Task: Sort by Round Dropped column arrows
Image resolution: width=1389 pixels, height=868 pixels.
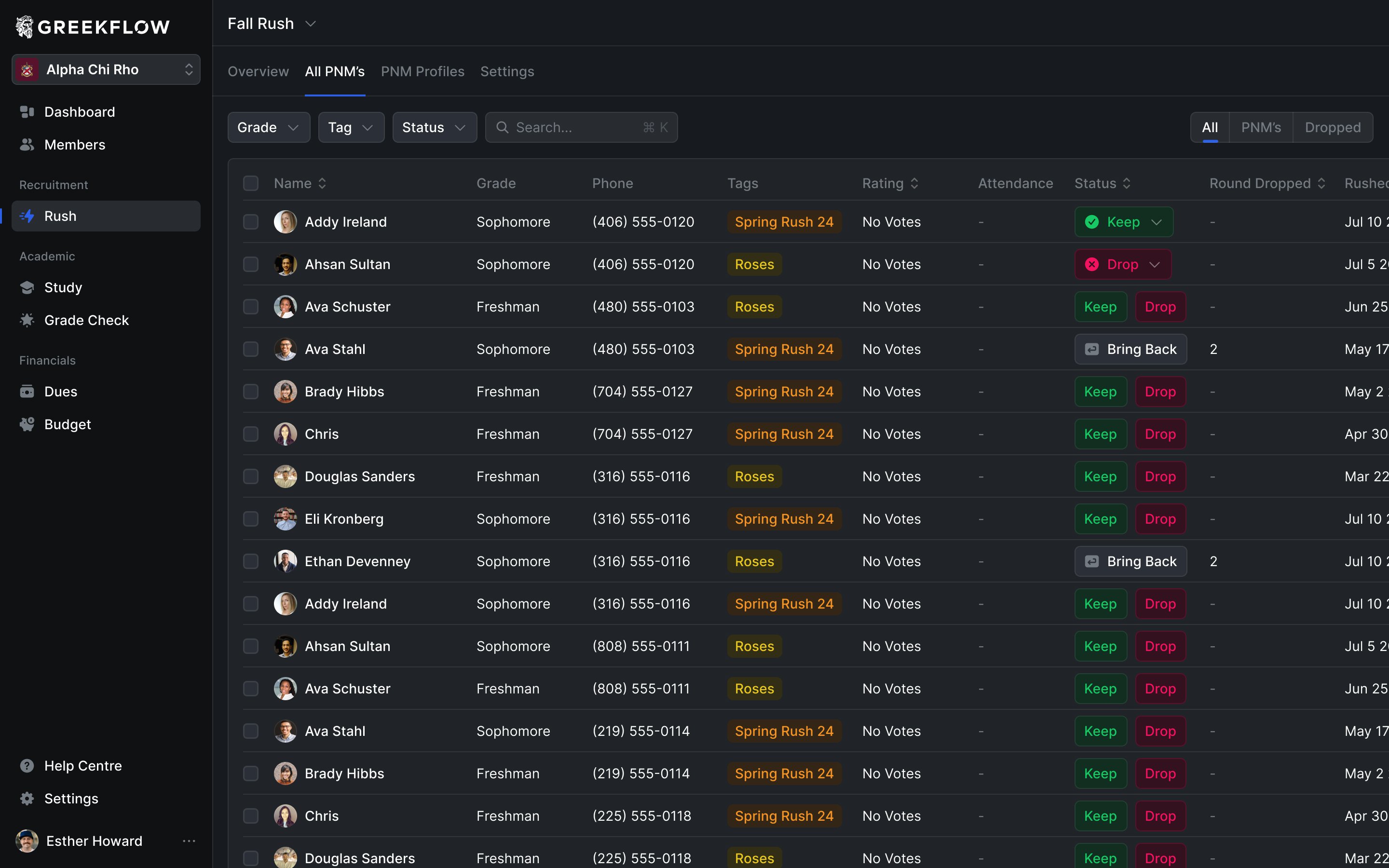Action: point(1321,183)
